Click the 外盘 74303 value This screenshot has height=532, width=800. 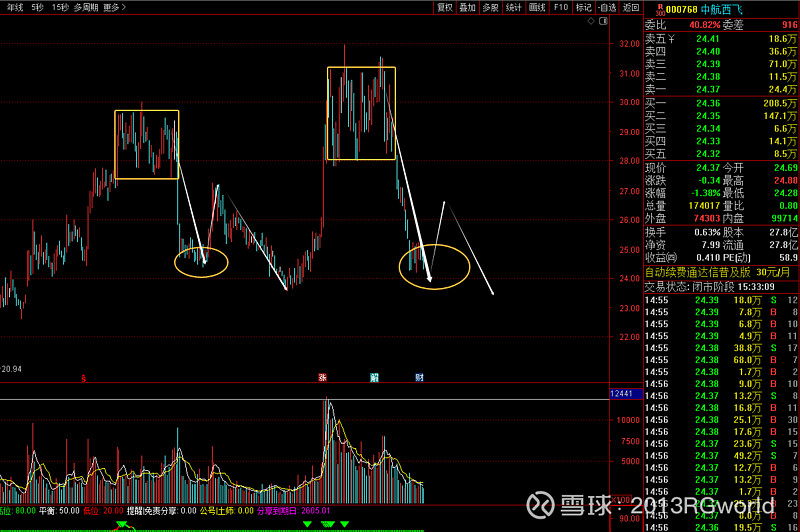pyautogui.click(x=707, y=219)
